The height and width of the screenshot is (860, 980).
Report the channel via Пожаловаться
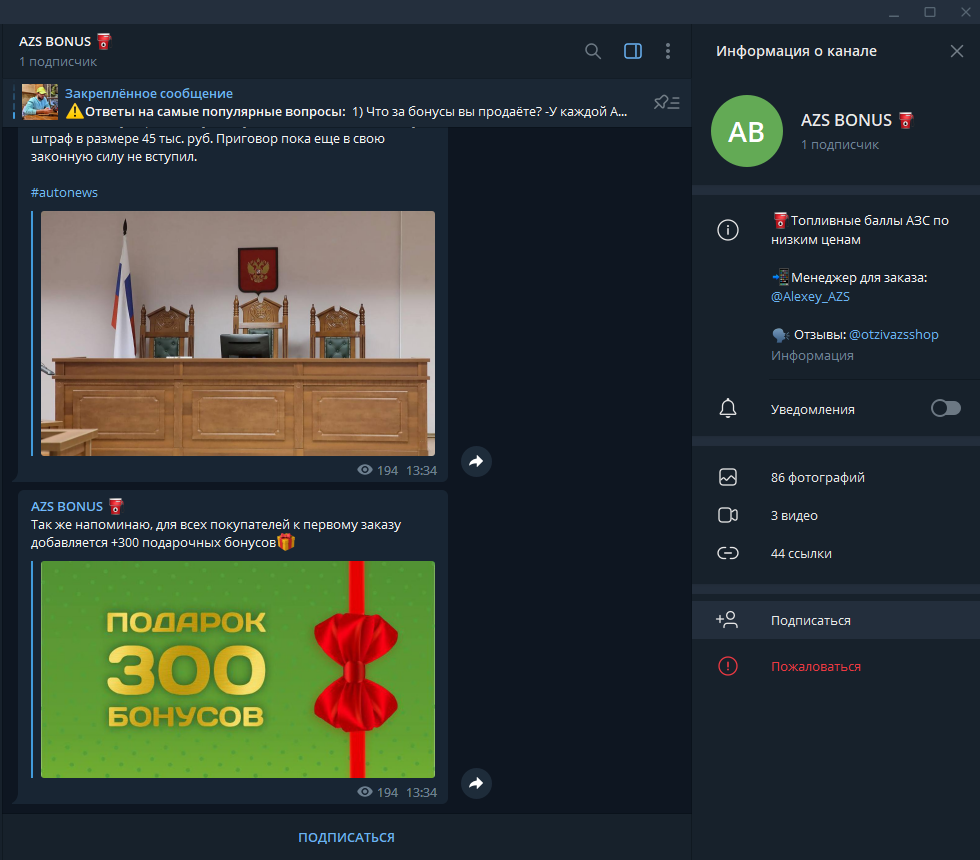(836, 667)
